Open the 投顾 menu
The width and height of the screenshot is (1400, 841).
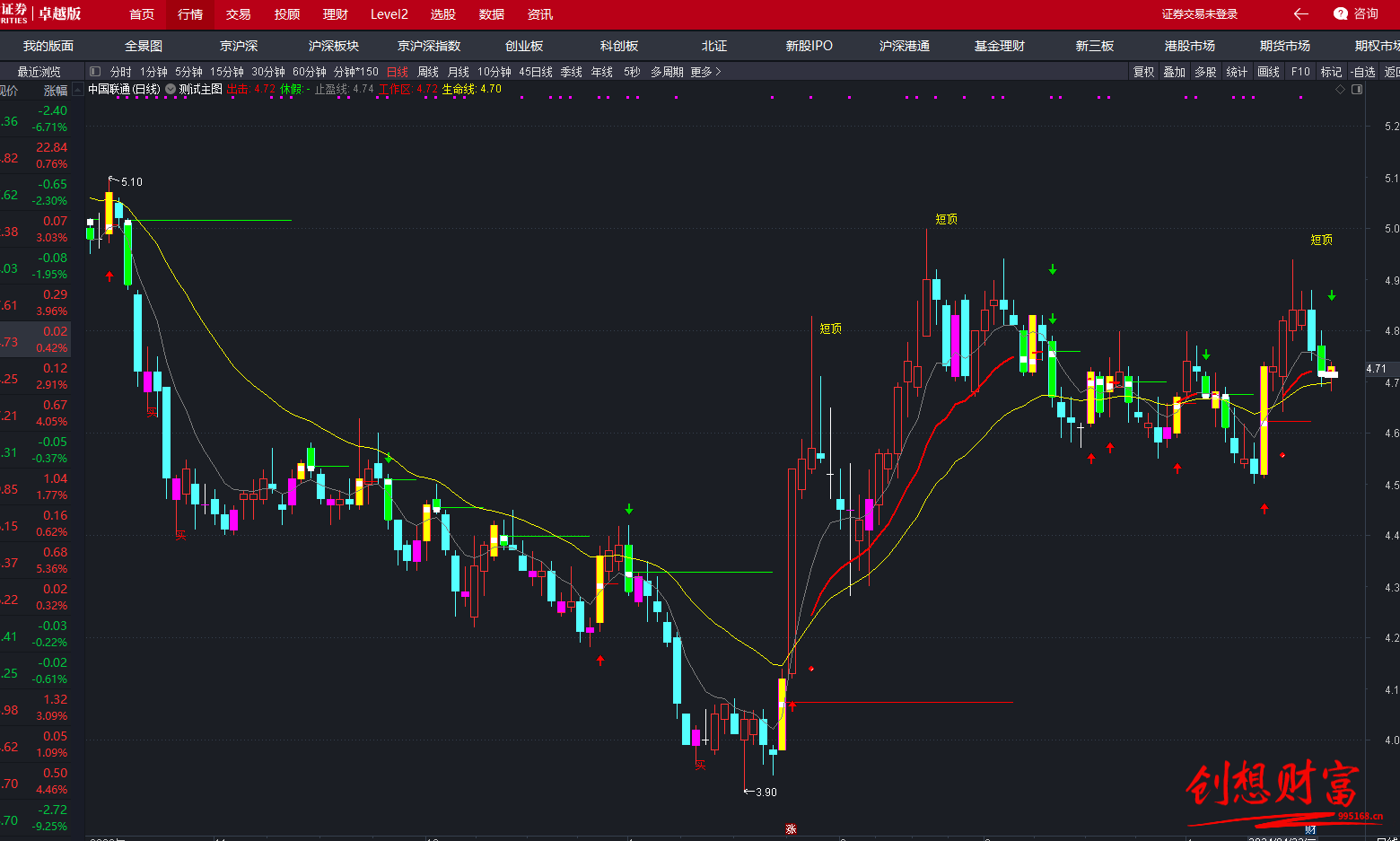[287, 14]
